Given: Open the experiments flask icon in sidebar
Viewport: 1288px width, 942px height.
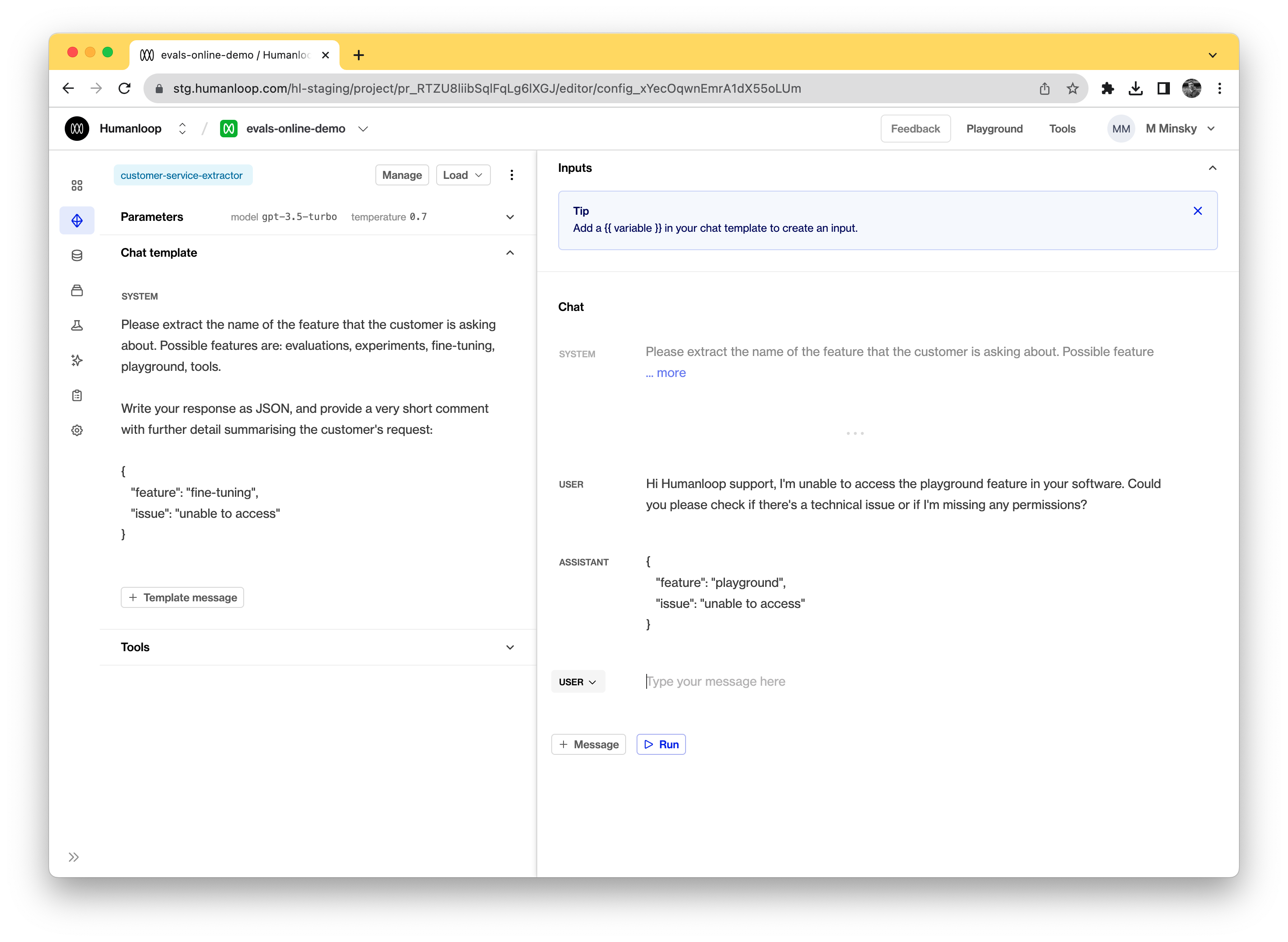Looking at the screenshot, I should [x=77, y=326].
